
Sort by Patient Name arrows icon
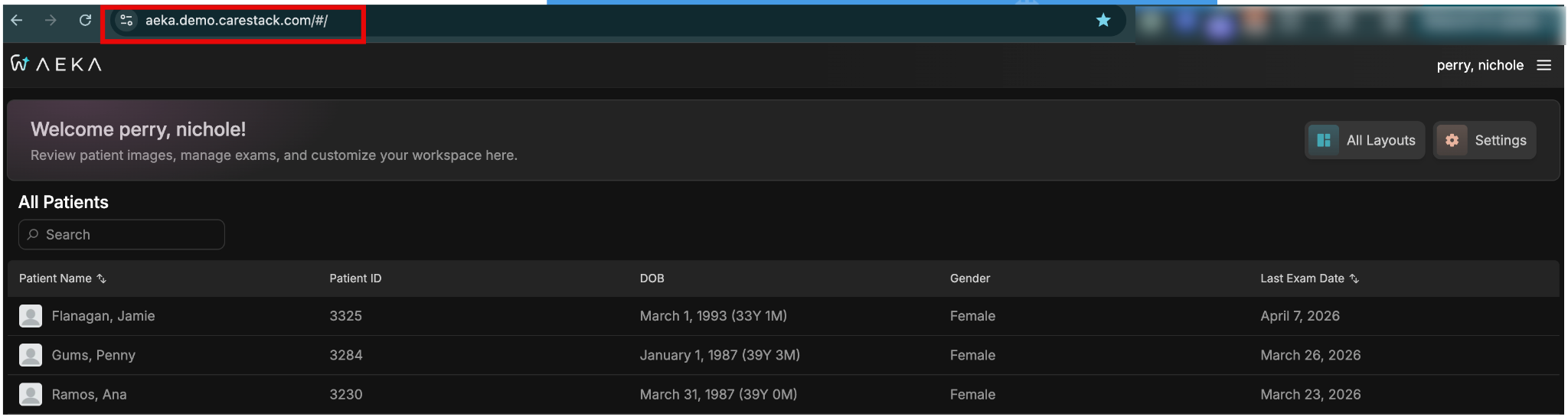(x=101, y=279)
